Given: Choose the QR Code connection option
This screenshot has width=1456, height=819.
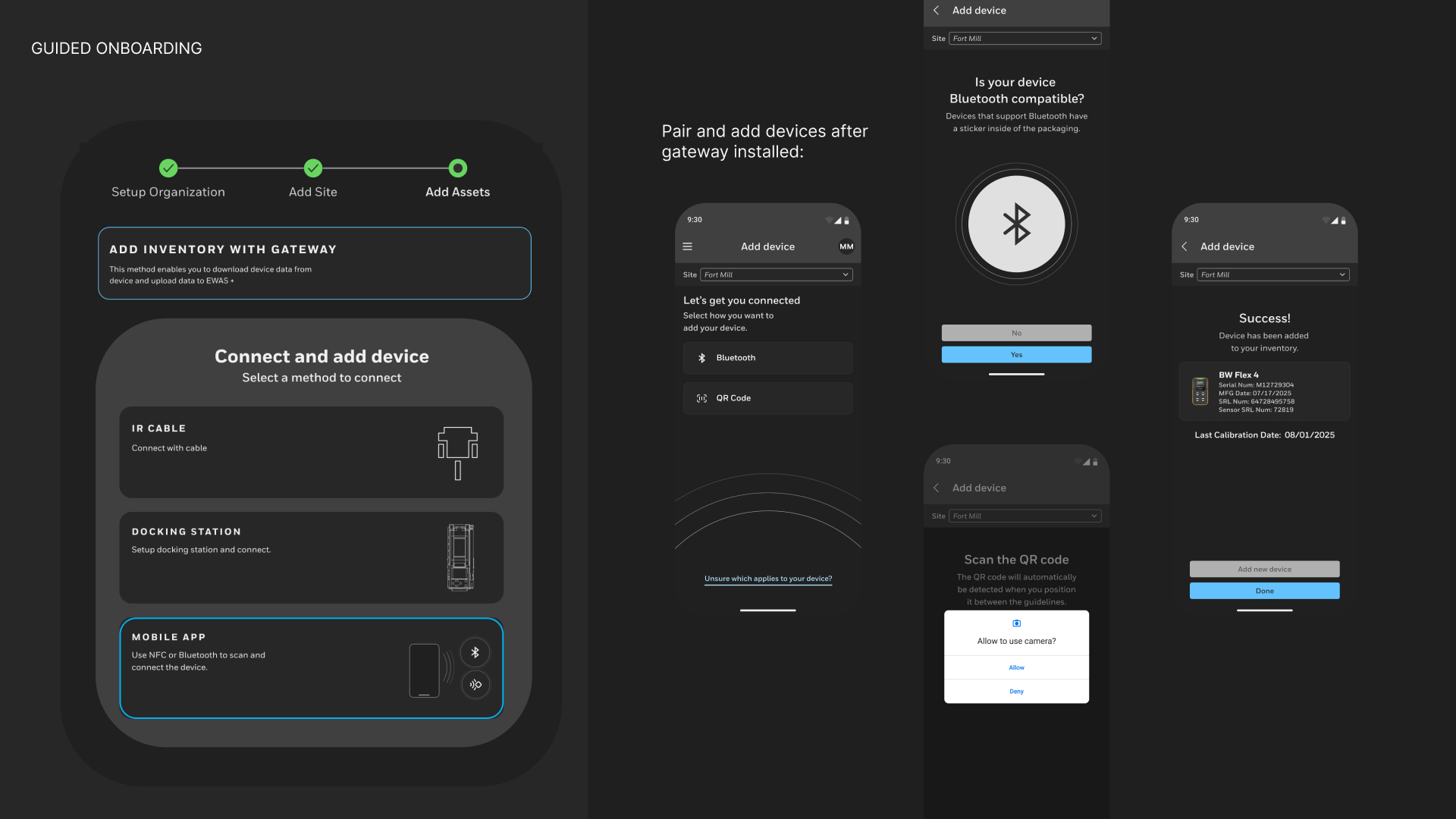Looking at the screenshot, I should pos(767,398).
